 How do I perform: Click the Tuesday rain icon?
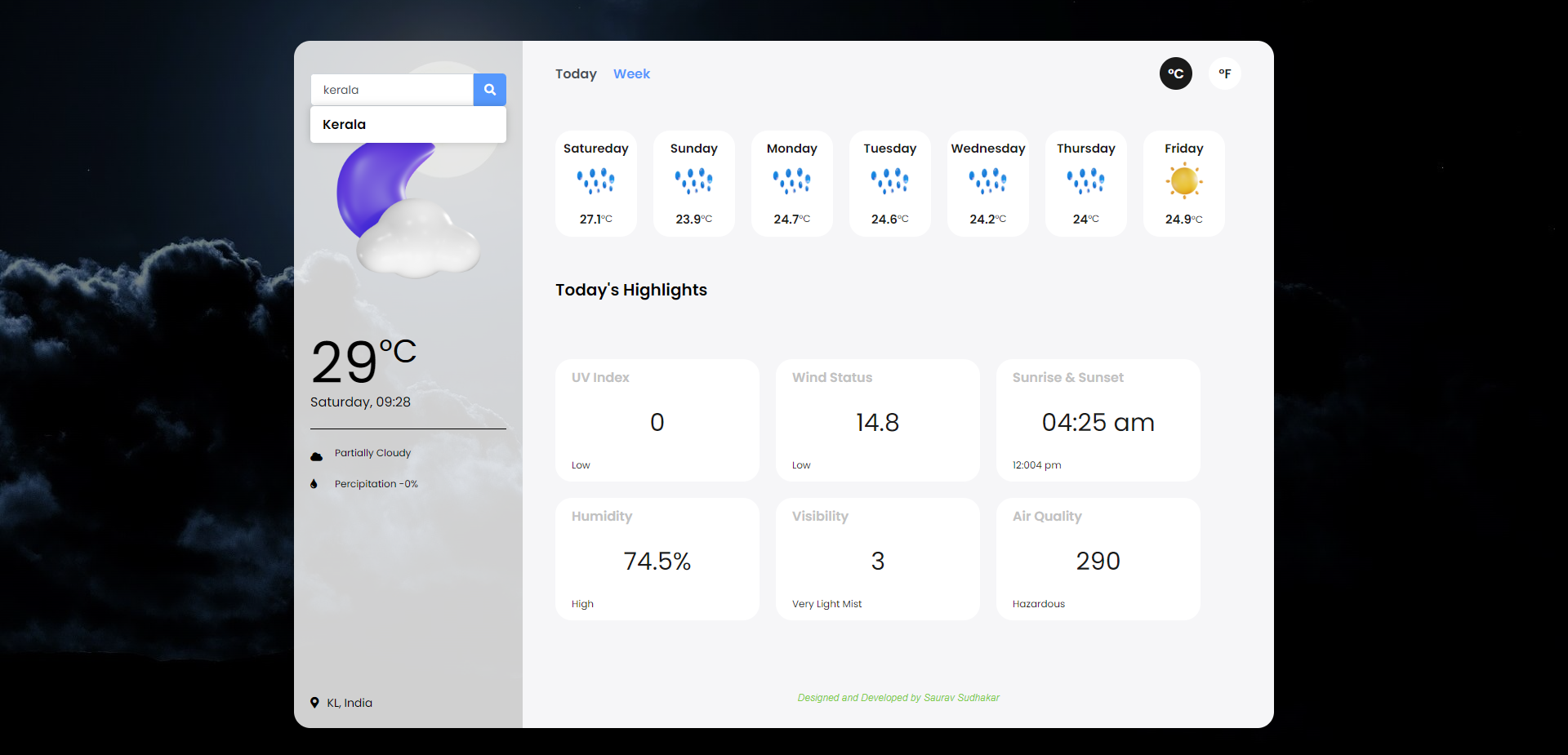click(890, 181)
